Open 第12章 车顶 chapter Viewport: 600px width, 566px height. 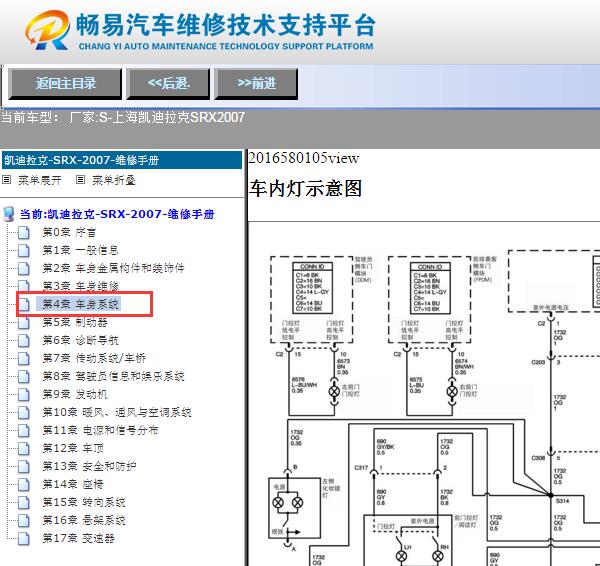[73, 448]
